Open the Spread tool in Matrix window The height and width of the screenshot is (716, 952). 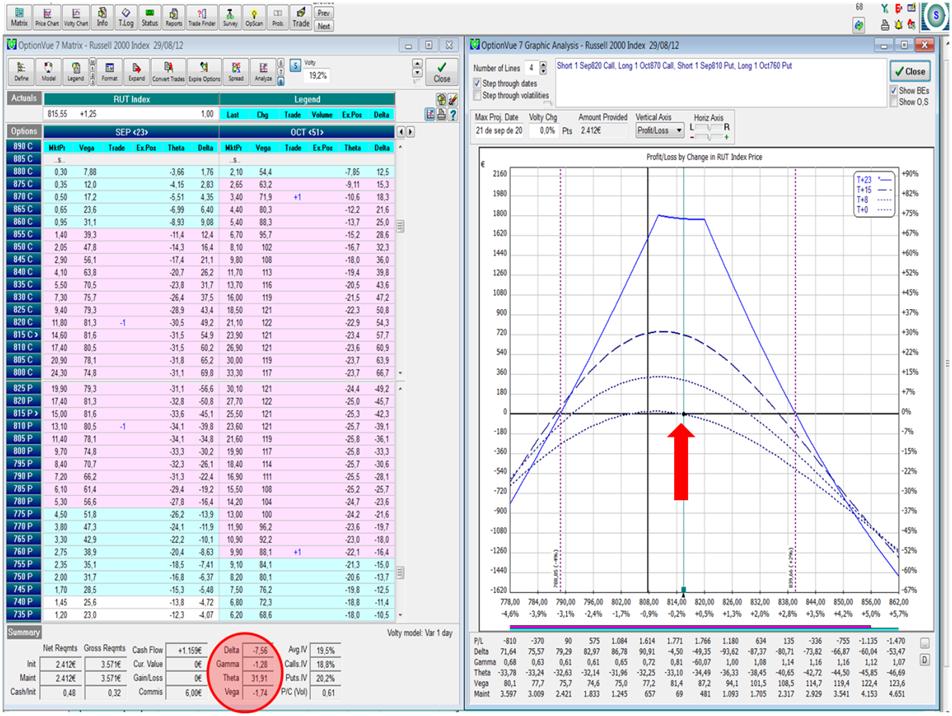coord(236,71)
